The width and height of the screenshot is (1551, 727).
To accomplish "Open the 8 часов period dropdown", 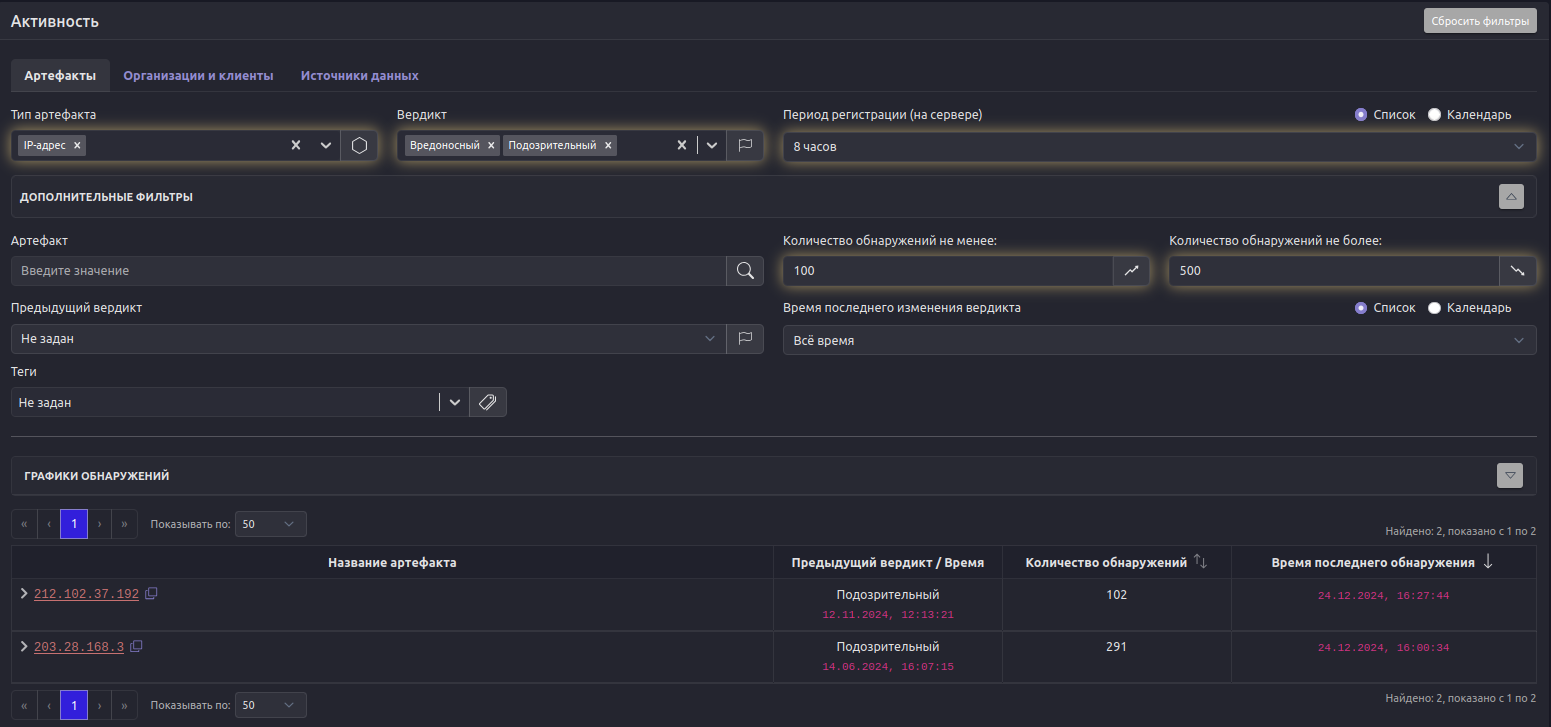I will (1159, 146).
